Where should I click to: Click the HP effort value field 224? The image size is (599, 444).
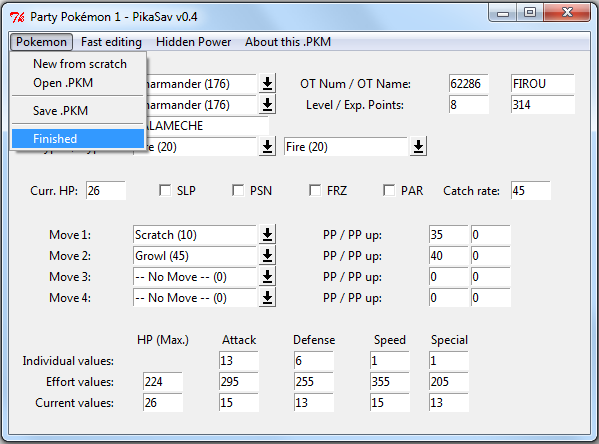pyautogui.click(x=163, y=382)
